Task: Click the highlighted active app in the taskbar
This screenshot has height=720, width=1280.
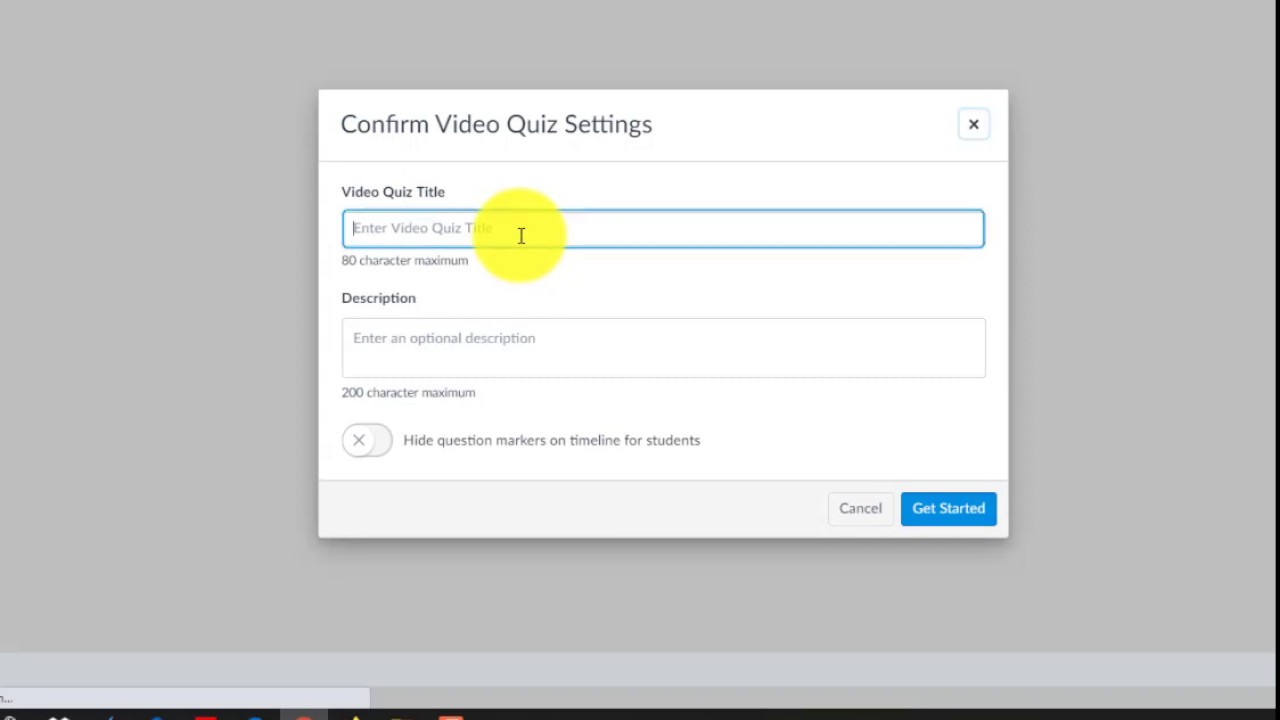Action: 303,716
